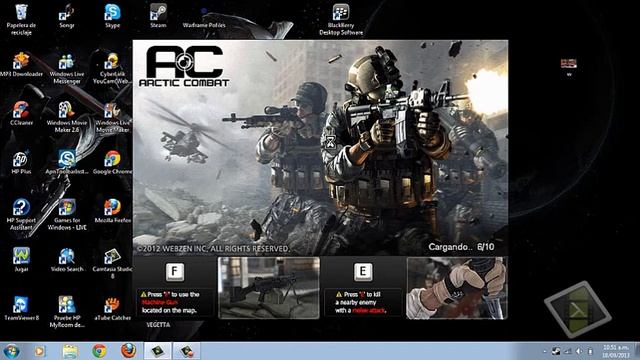
Task: Open File Explorer from the taskbar
Action: click(x=70, y=351)
